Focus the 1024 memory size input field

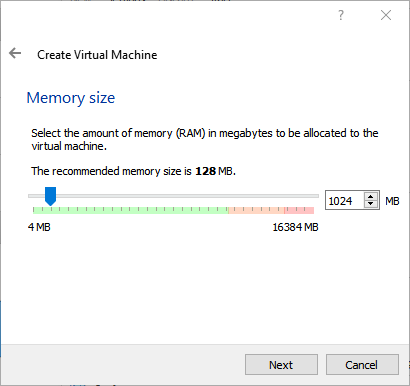(345, 201)
